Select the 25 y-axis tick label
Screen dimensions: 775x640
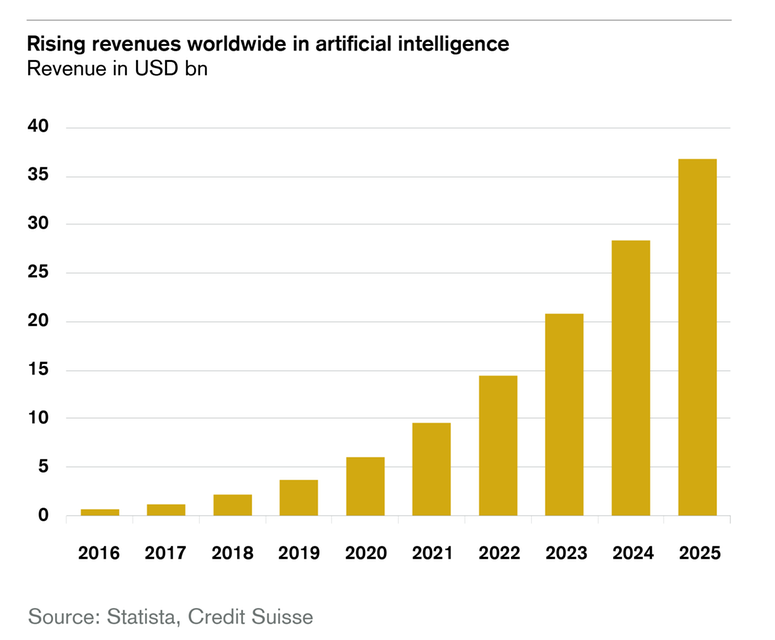click(38, 273)
